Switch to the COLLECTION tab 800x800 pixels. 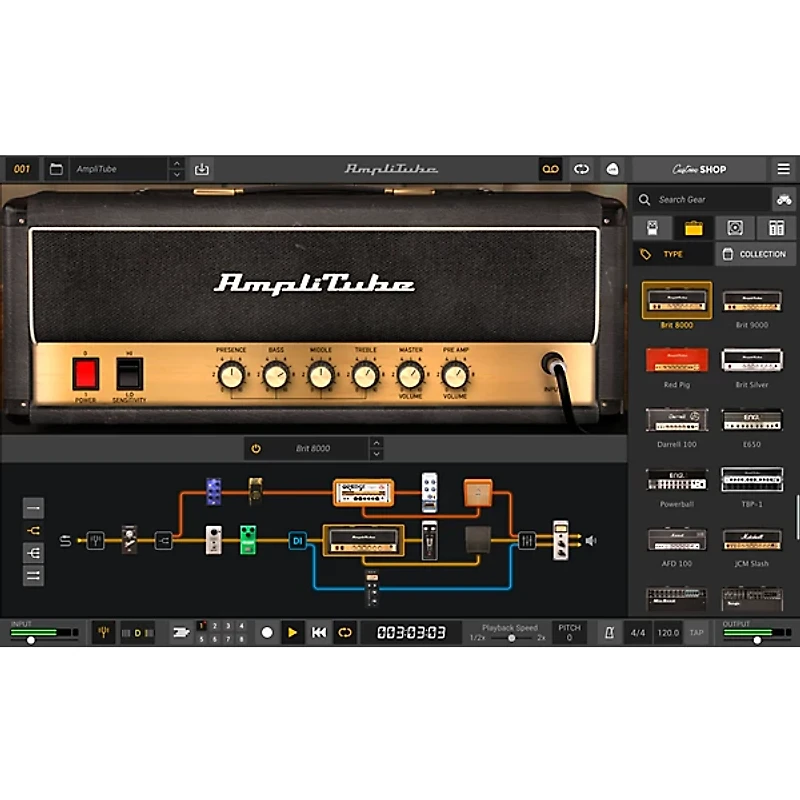[755, 254]
